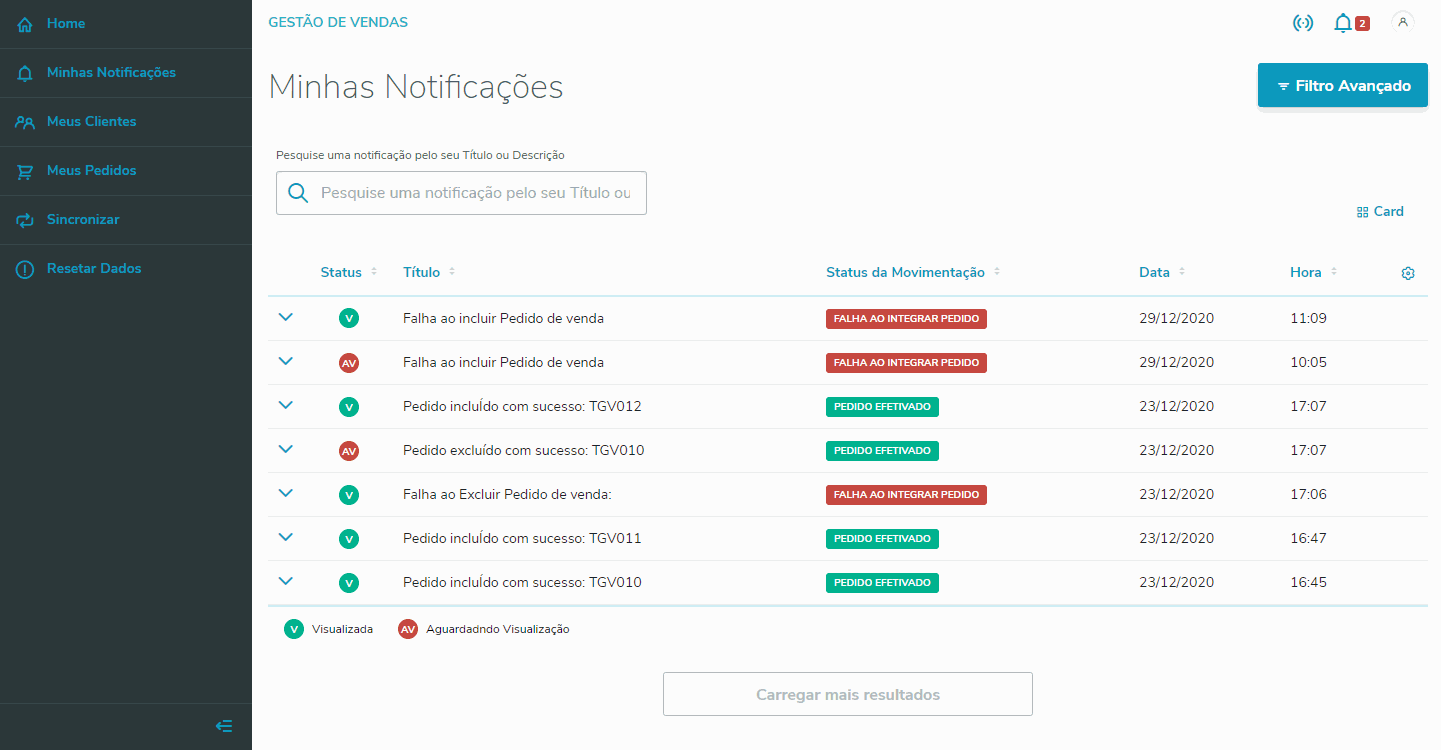This screenshot has width=1441, height=750.
Task: Click Carregar mais resultados button
Action: coord(847,694)
